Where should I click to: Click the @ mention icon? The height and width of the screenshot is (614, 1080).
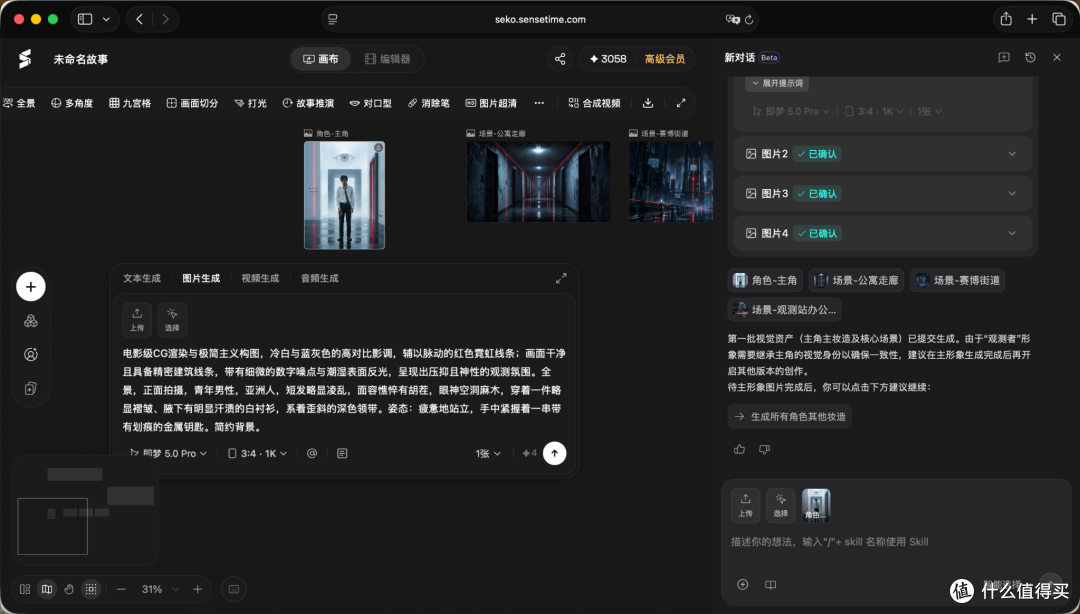[x=312, y=453]
